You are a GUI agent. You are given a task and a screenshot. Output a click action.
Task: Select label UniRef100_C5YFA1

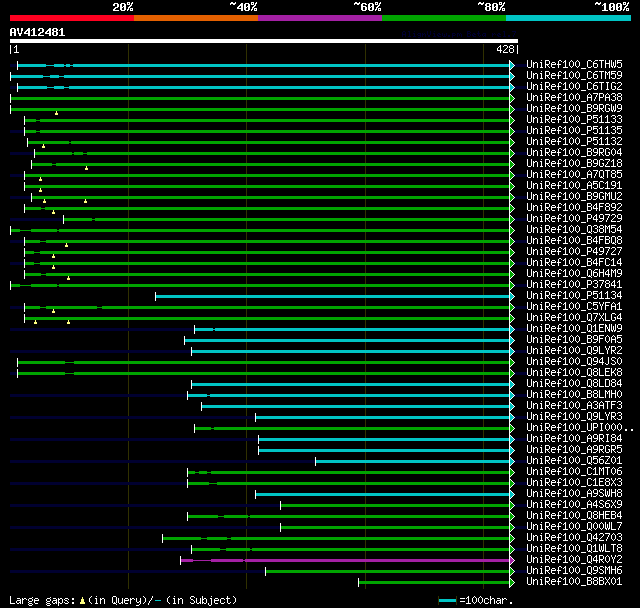pyautogui.click(x=574, y=307)
